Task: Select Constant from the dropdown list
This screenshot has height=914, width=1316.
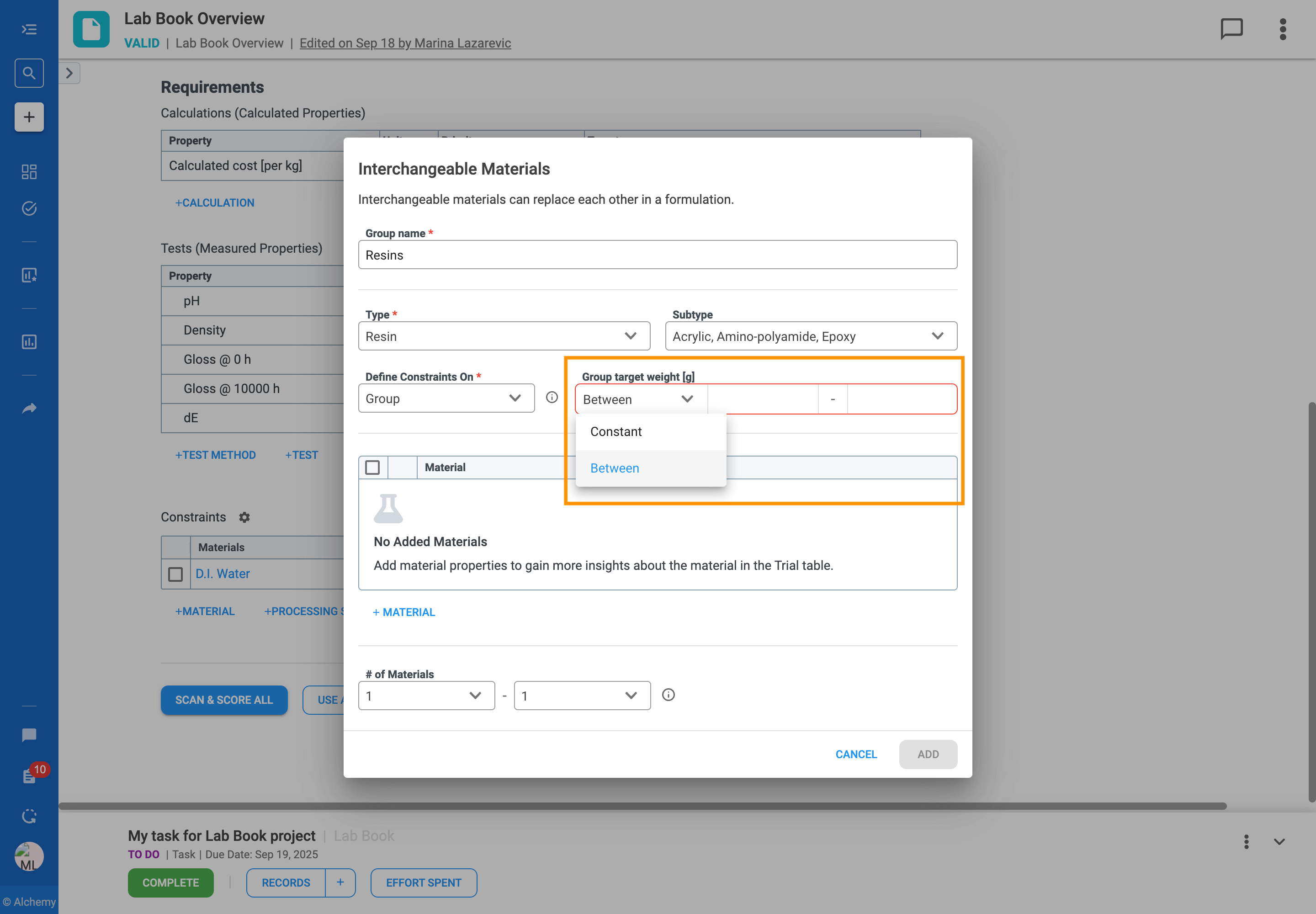Action: 616,432
